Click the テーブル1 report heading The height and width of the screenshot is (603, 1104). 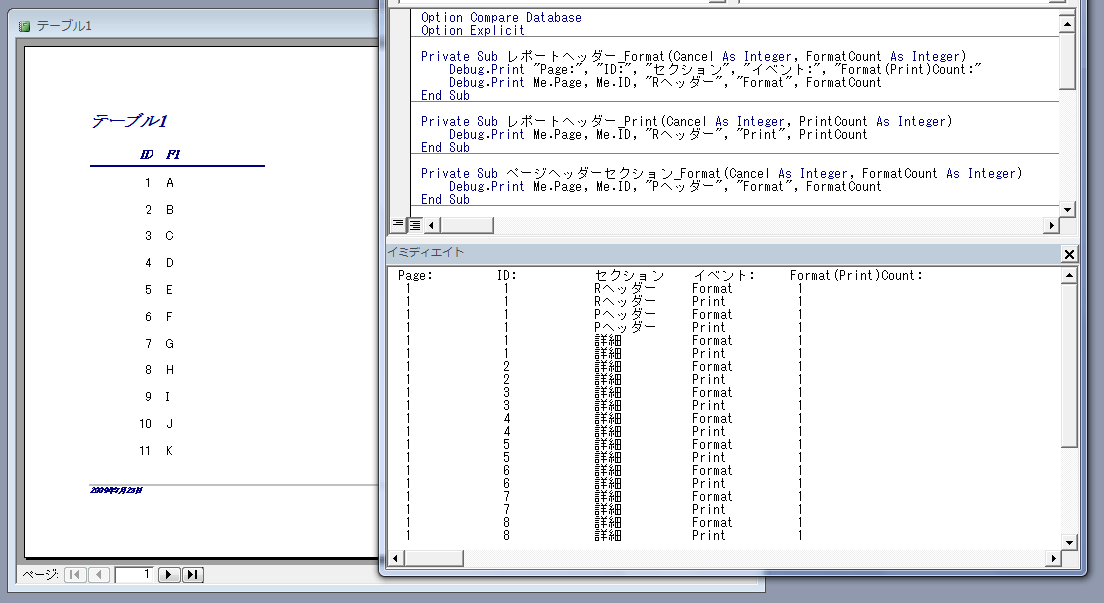[x=130, y=121]
